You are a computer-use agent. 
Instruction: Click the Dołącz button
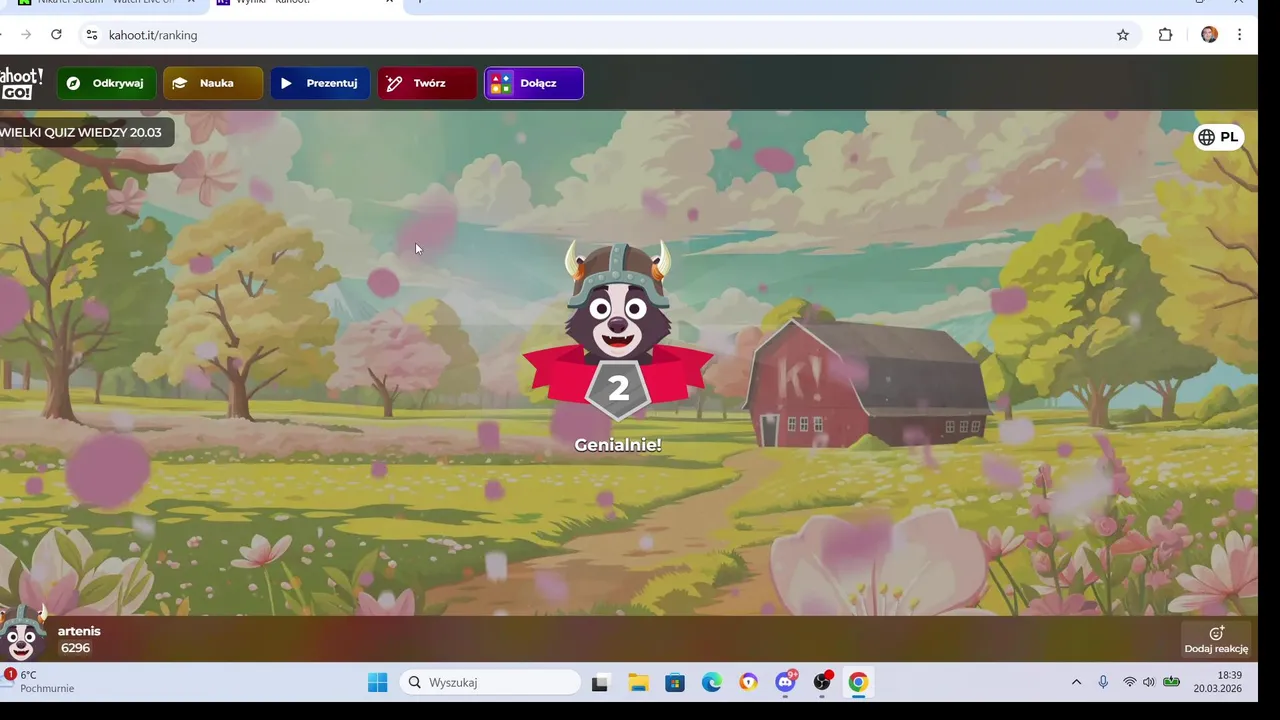point(534,83)
